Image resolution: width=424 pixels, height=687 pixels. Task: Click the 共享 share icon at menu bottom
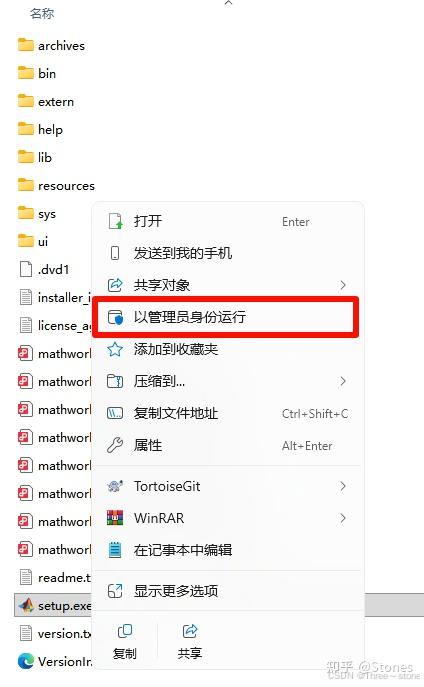click(190, 631)
